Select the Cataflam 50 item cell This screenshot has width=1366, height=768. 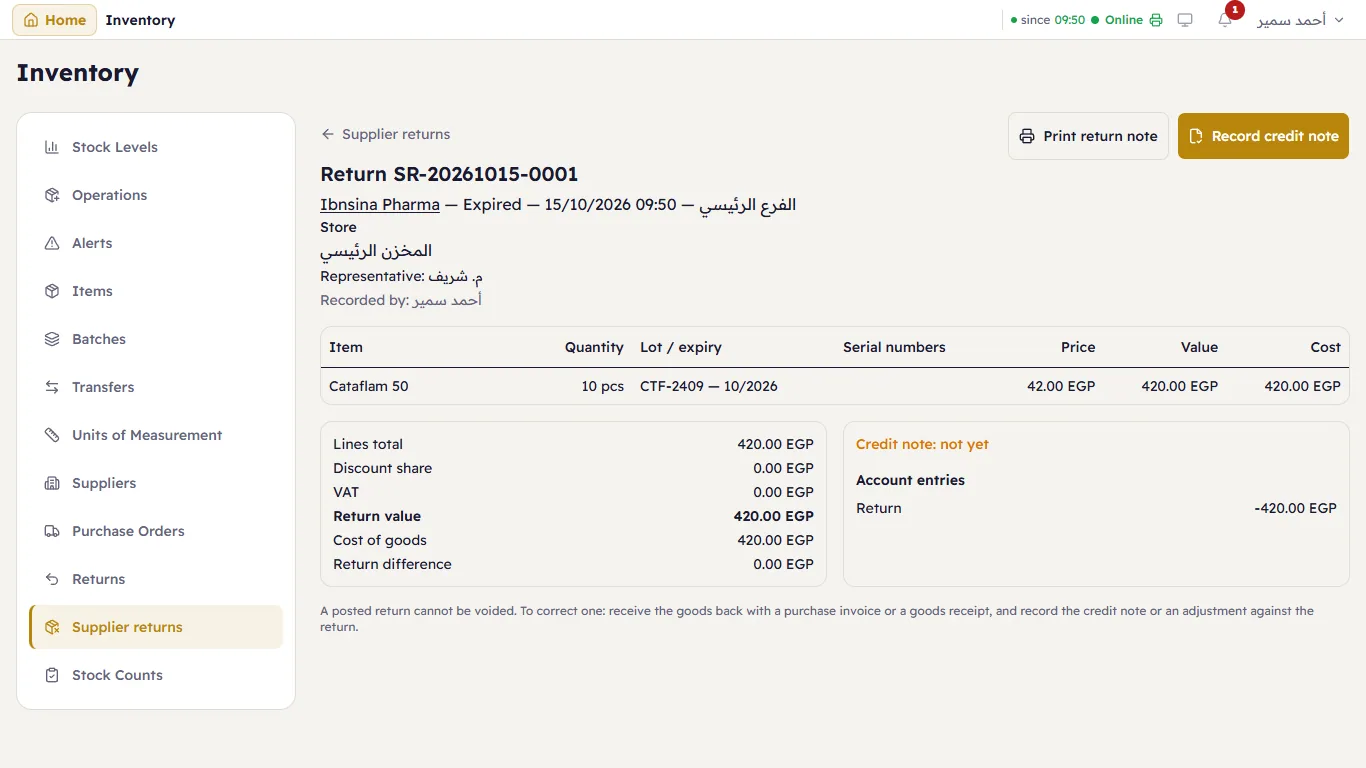click(x=369, y=386)
